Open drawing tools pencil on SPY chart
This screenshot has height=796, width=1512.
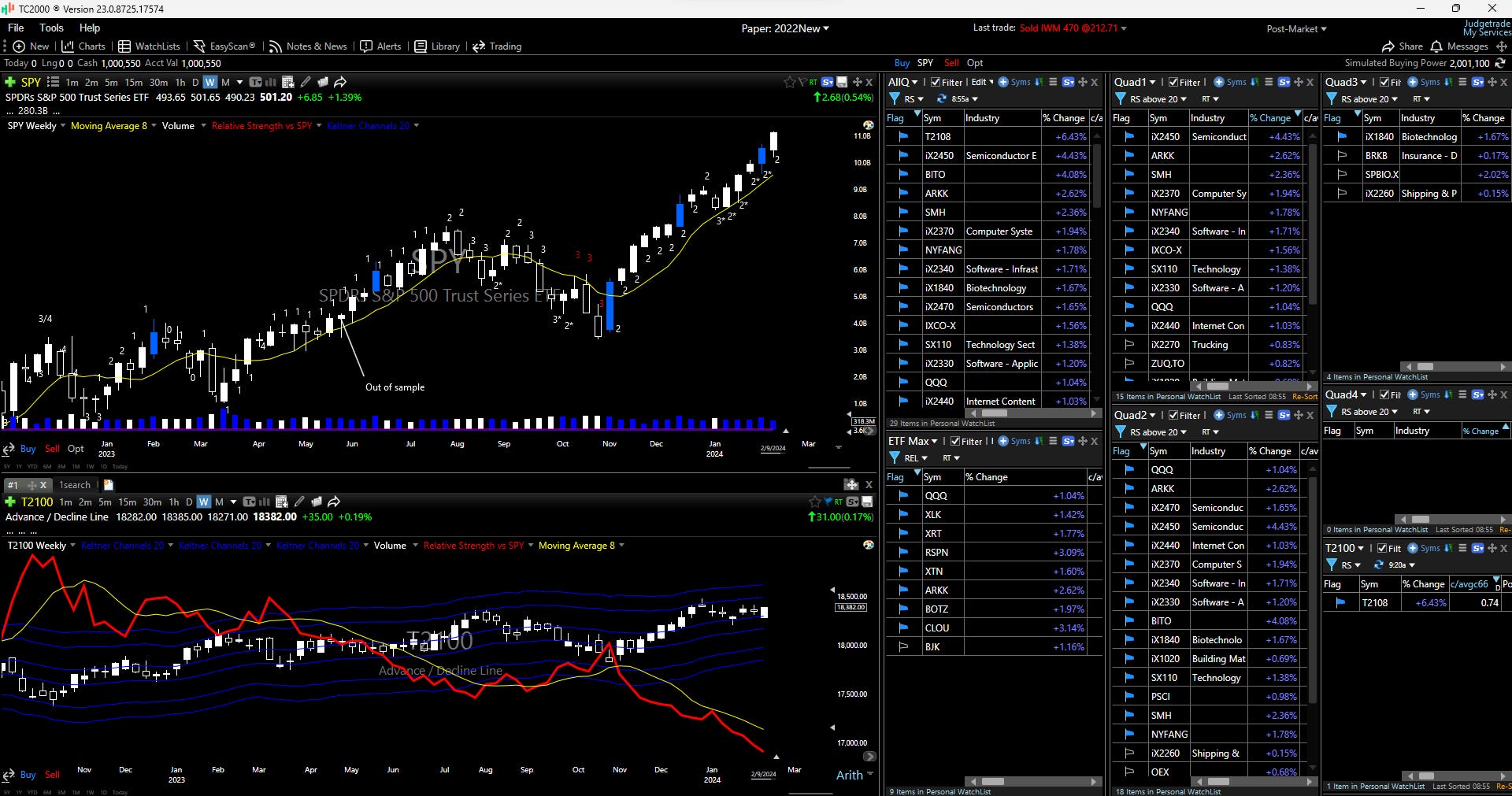305,82
